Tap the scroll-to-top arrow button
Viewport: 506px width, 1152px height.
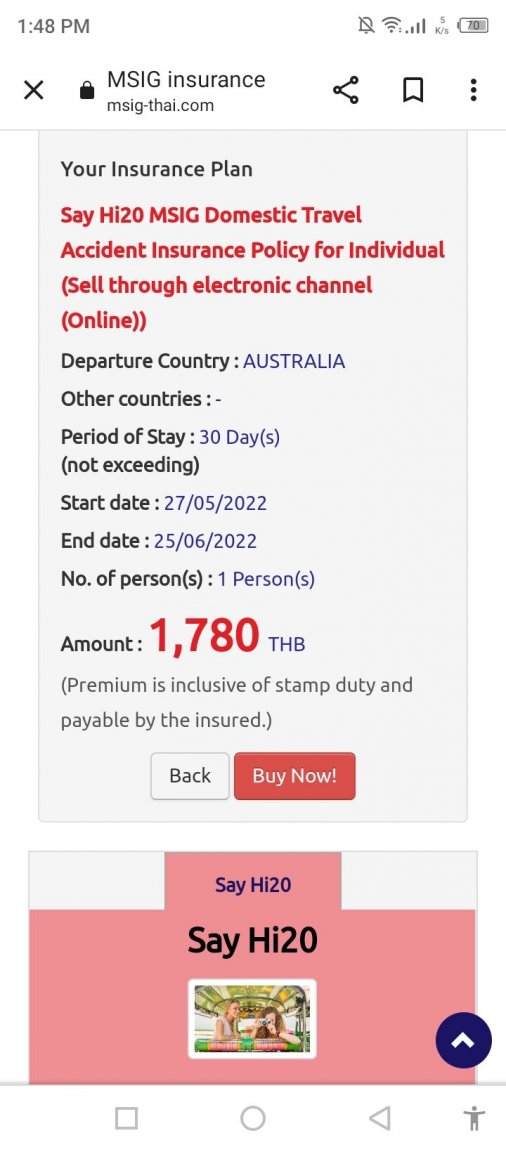point(463,1040)
